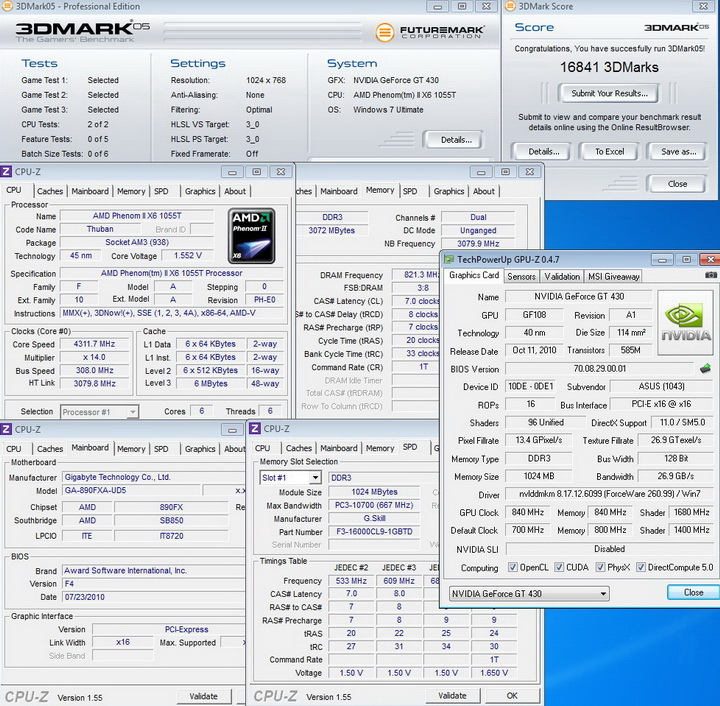720x706 pixels.
Task: Click the BIOS save chip icon in GPU-Z
Action: coord(705,368)
